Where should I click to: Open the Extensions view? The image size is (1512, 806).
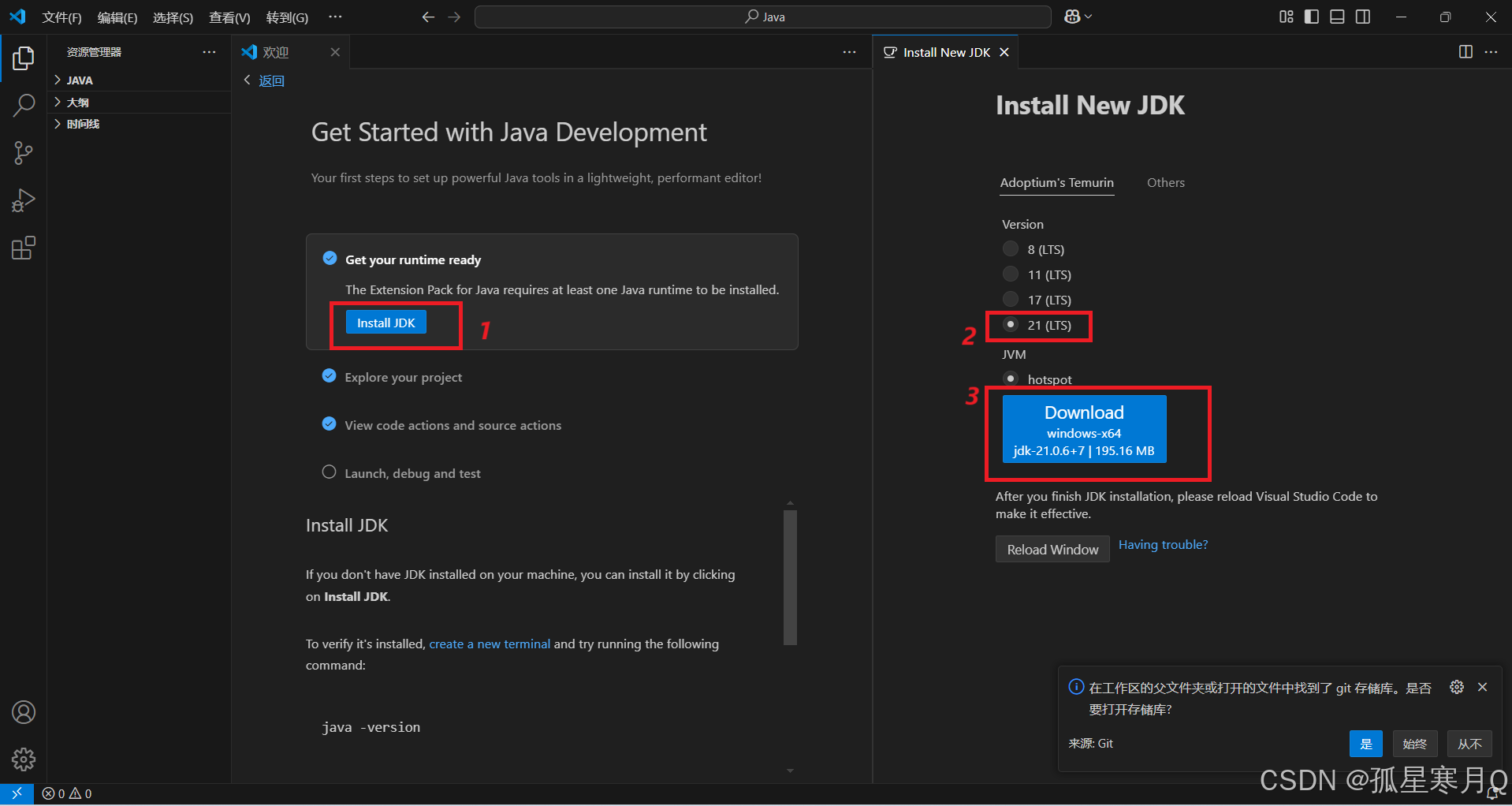pyautogui.click(x=24, y=248)
